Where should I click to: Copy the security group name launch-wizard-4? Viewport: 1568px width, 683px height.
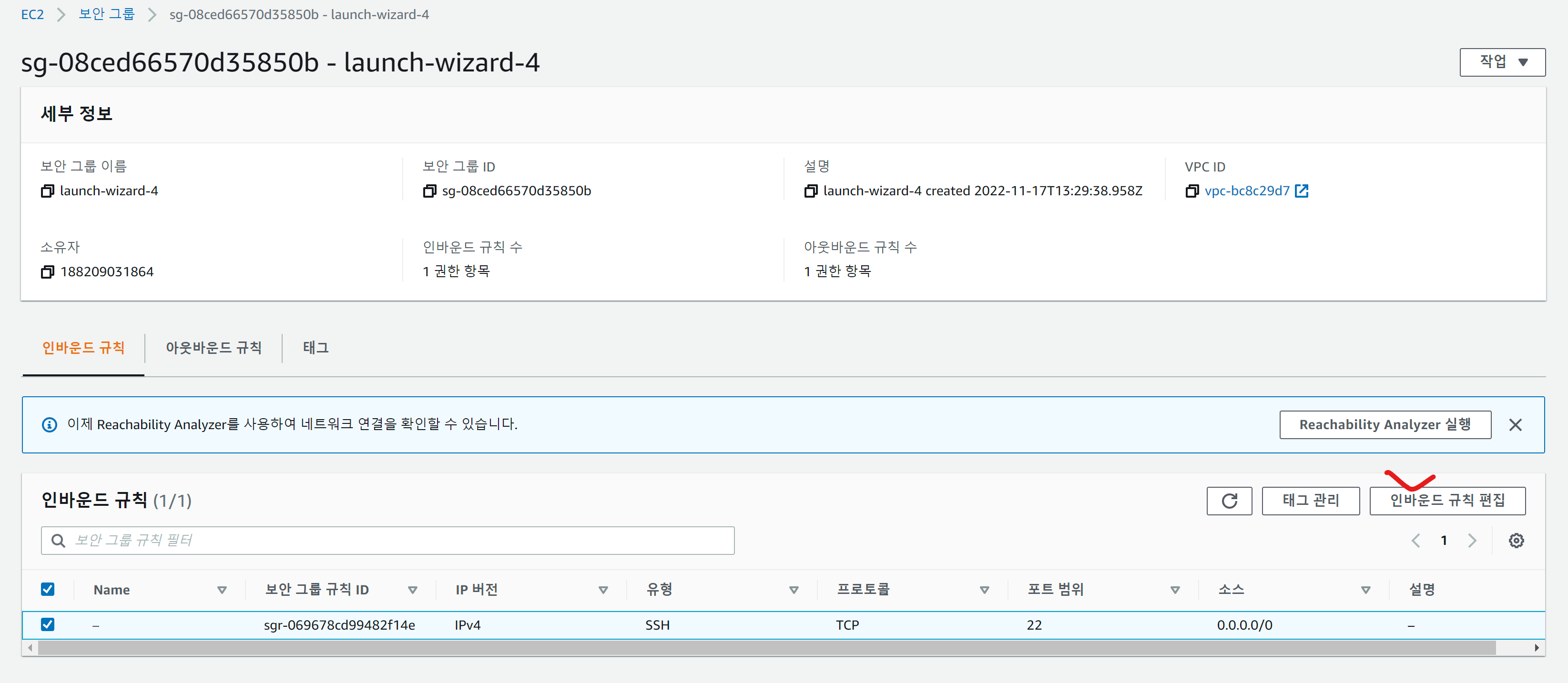[x=48, y=191]
